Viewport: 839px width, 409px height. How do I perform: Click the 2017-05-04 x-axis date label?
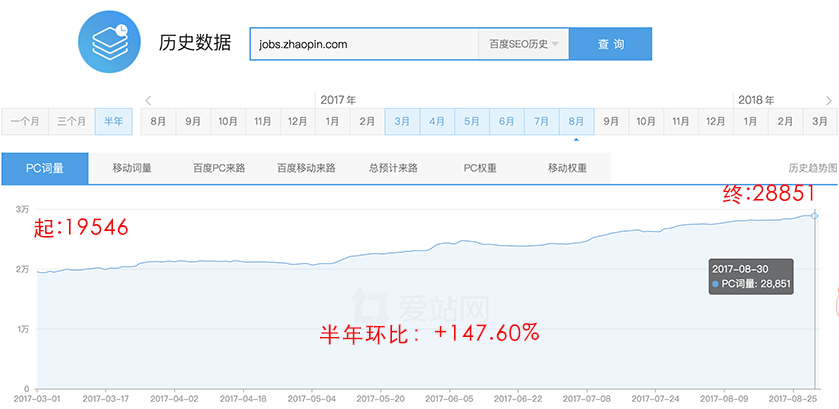pyautogui.click(x=311, y=399)
